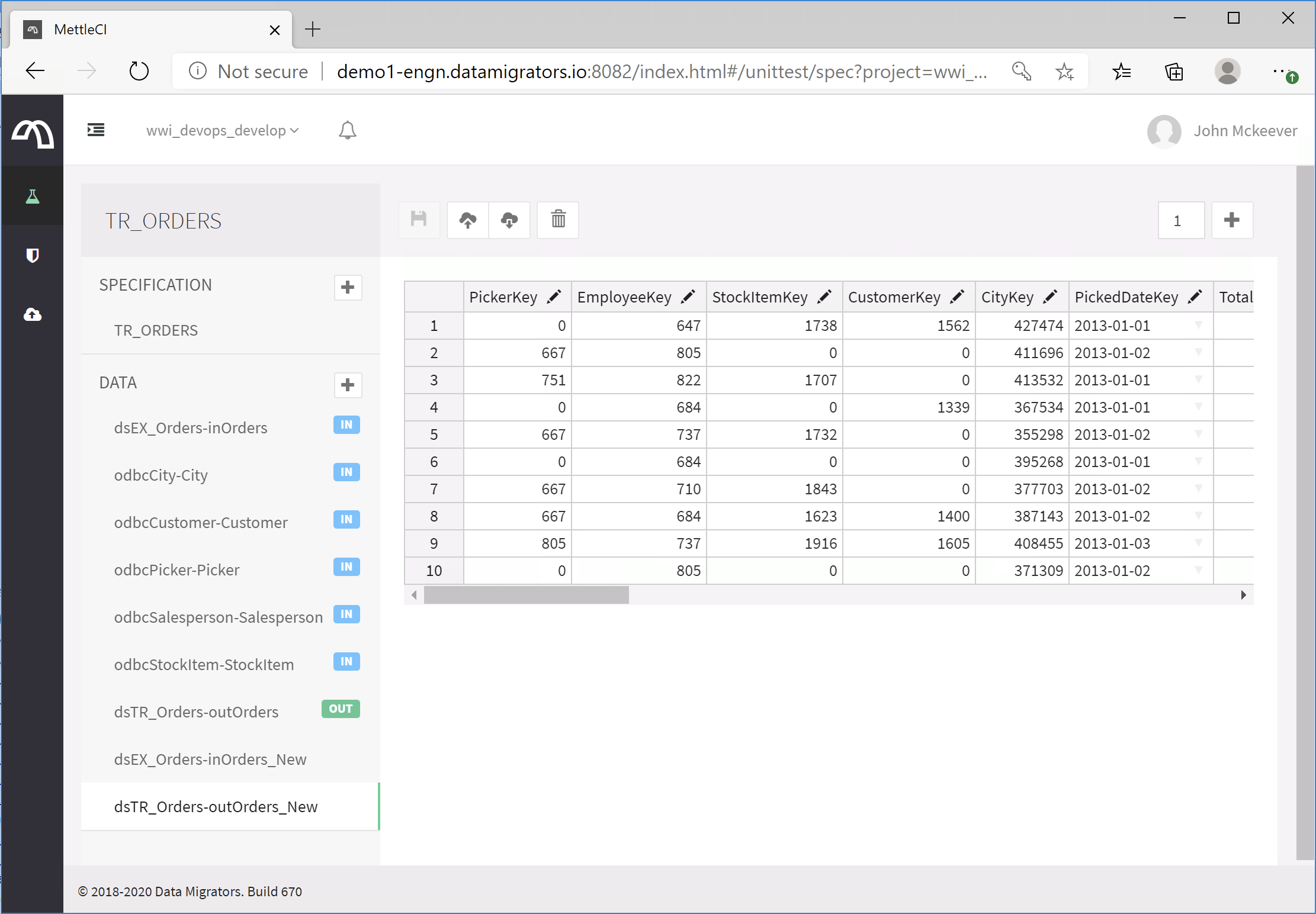Click the row count input field
1316x914 pixels.
[1181, 221]
